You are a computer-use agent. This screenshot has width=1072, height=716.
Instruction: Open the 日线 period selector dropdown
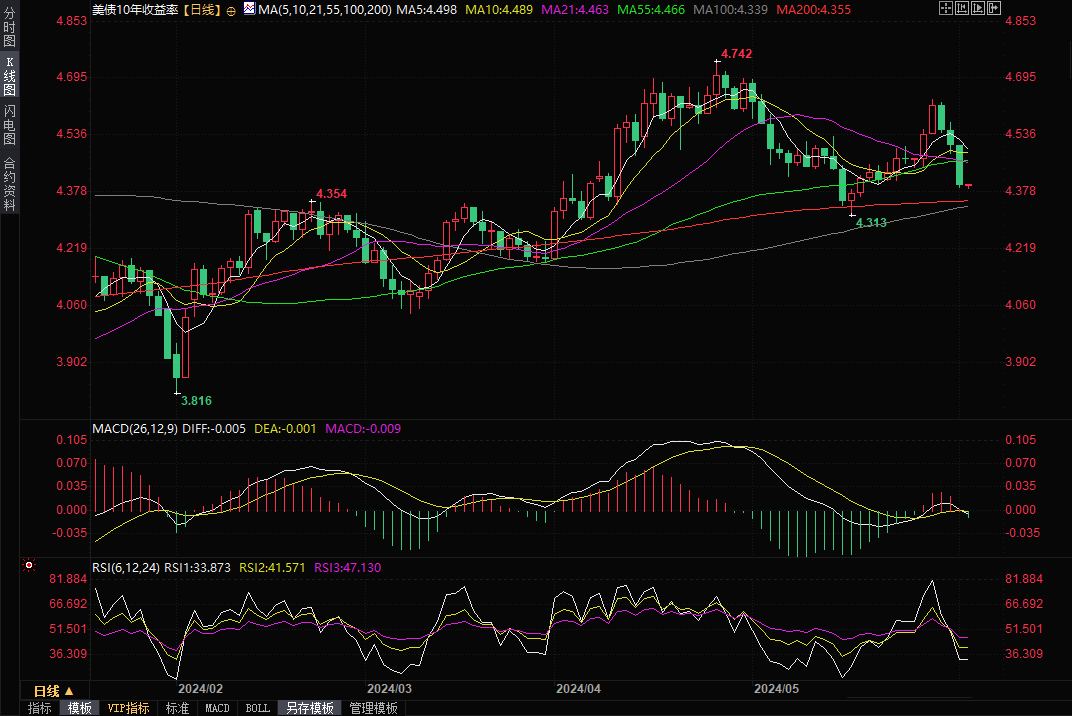(54, 691)
